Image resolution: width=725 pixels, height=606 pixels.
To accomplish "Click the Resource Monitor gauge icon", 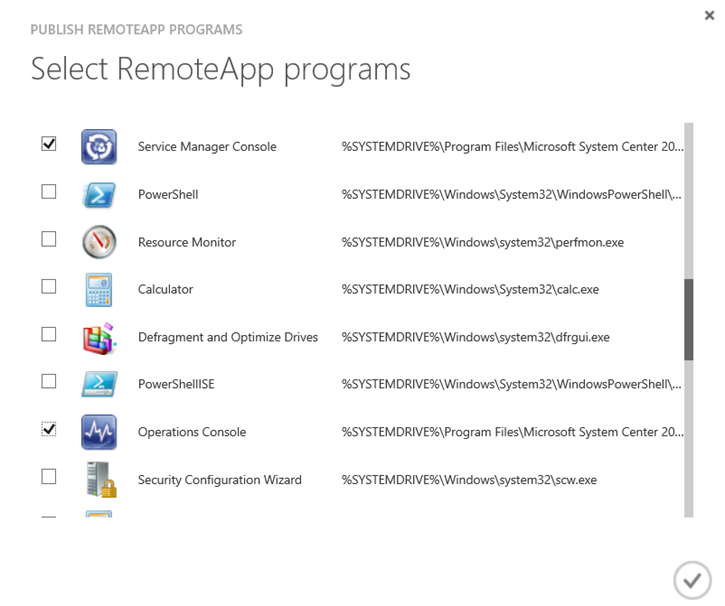I will tap(99, 242).
